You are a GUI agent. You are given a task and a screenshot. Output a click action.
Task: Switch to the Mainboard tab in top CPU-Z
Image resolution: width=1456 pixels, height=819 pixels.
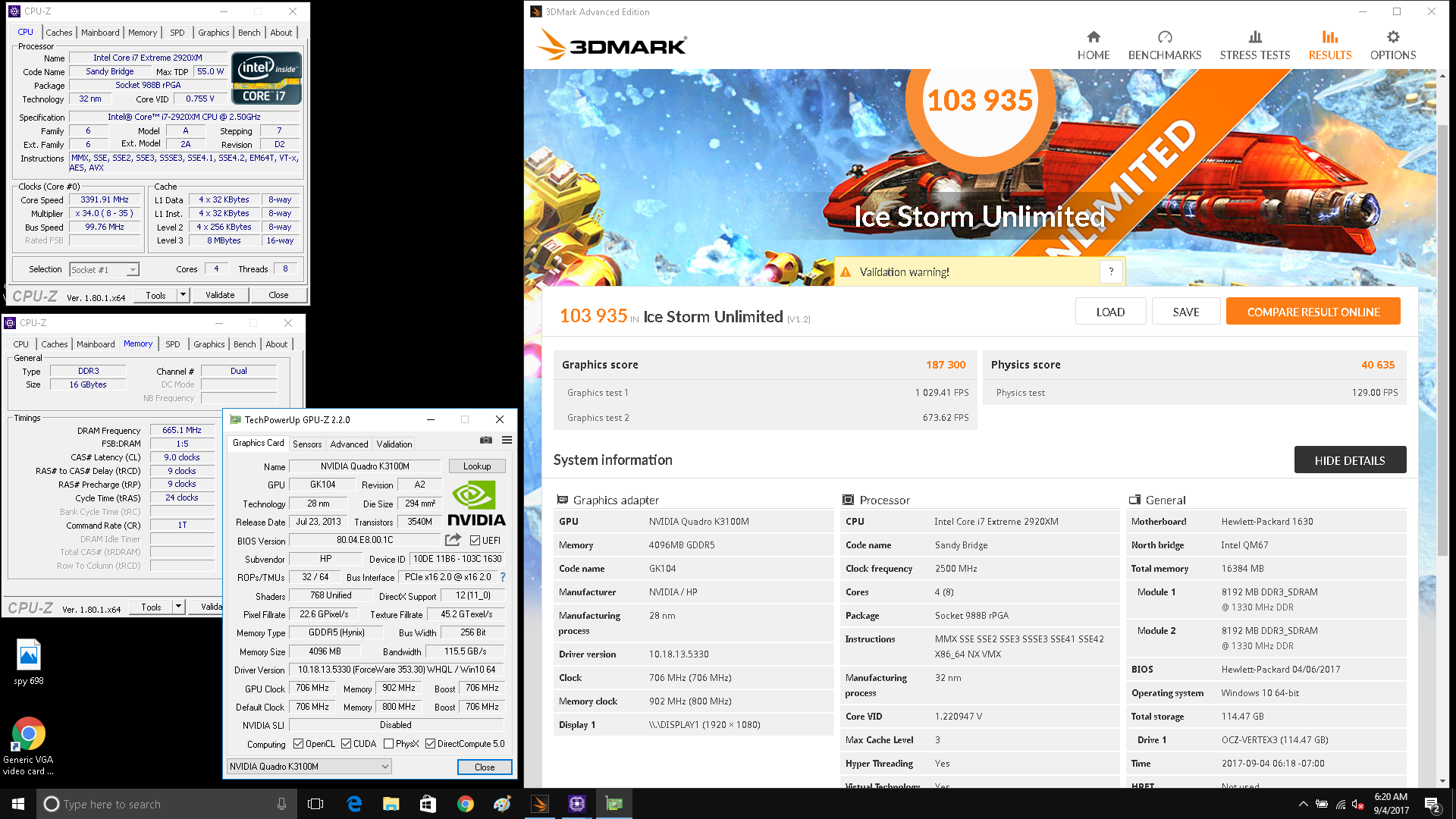pos(100,33)
